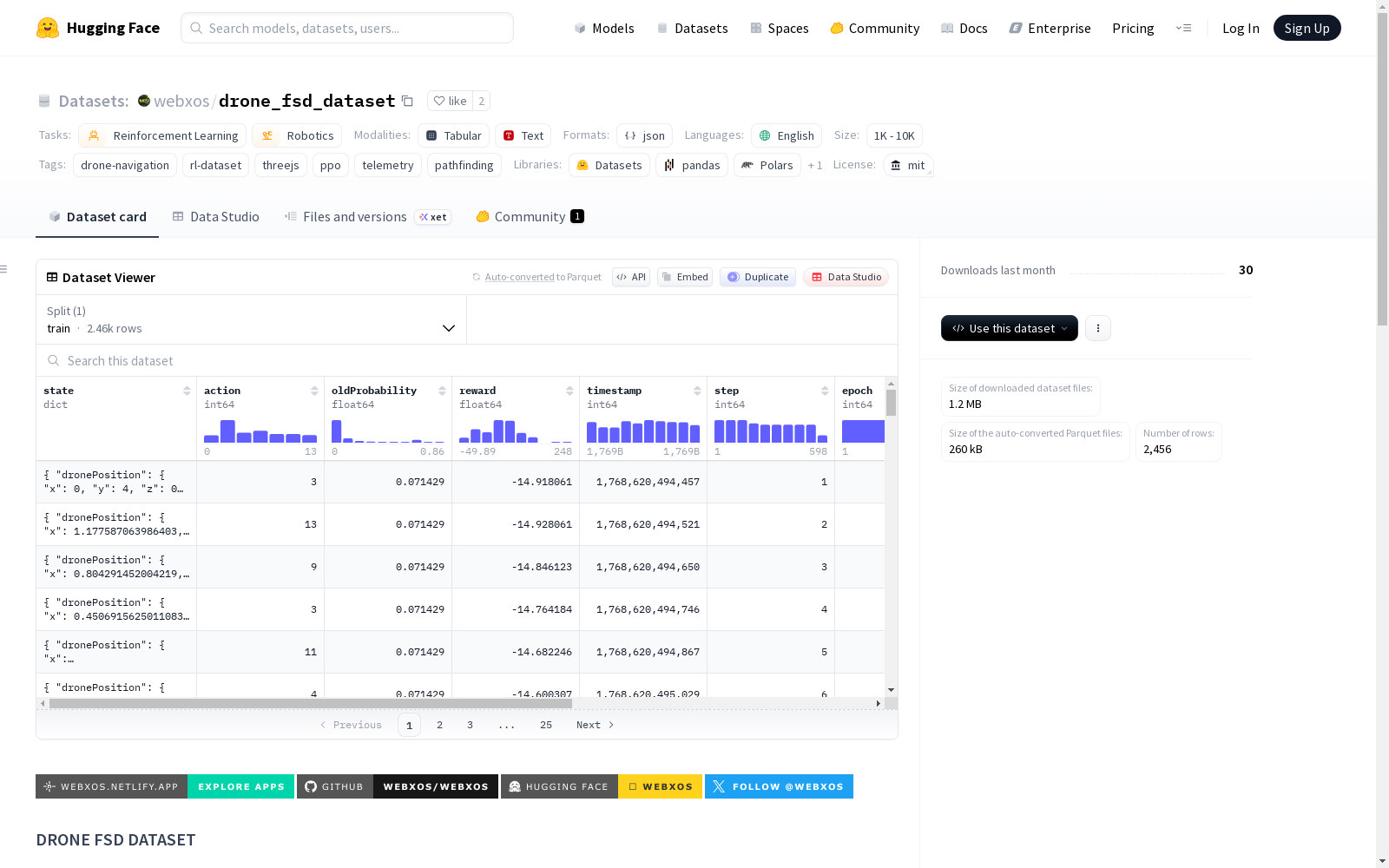Screen dimensions: 1389x868
Task: Click the left sidebar outline toggle icon
Action: point(4,269)
